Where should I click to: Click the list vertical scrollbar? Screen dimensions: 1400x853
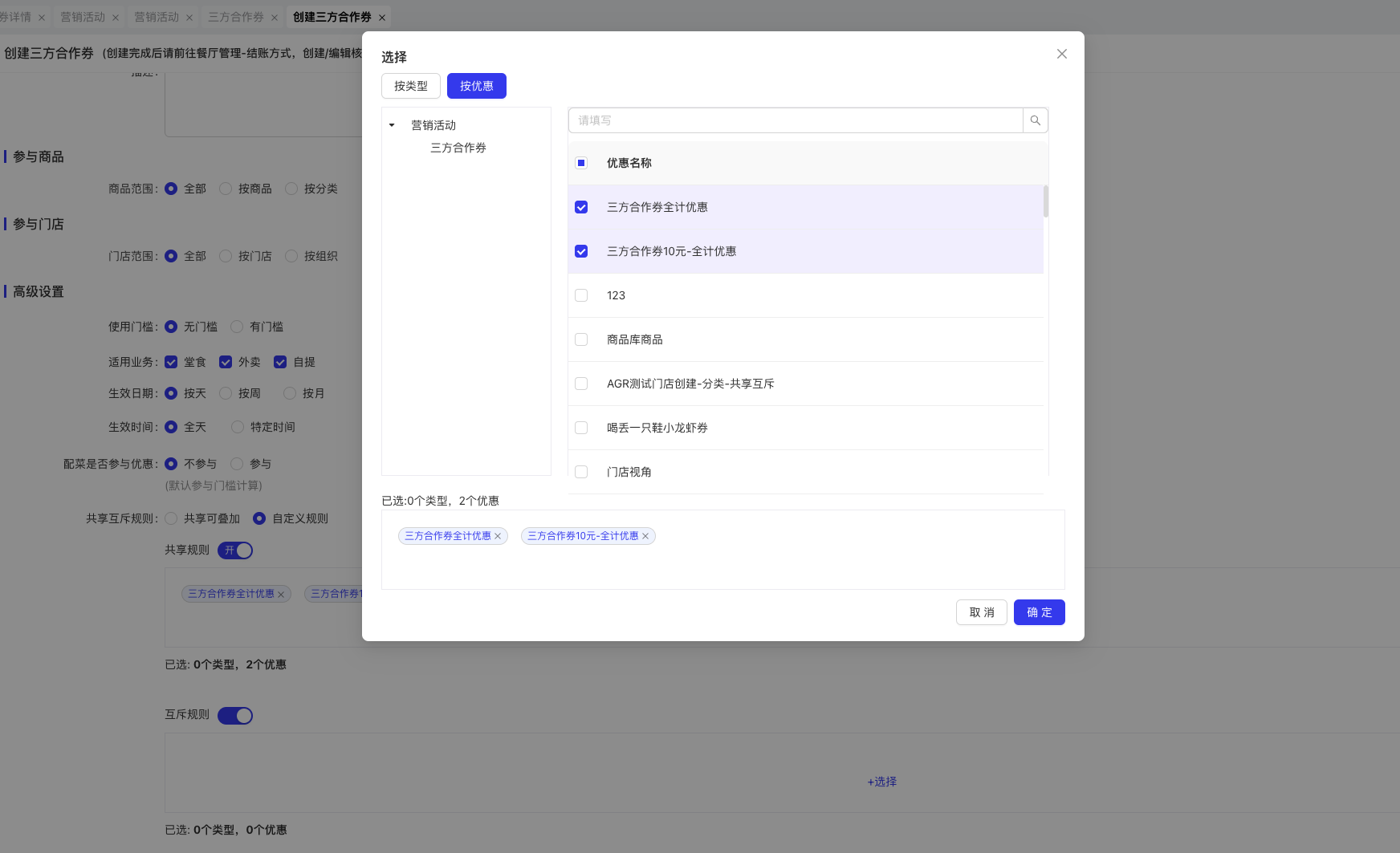click(1045, 202)
